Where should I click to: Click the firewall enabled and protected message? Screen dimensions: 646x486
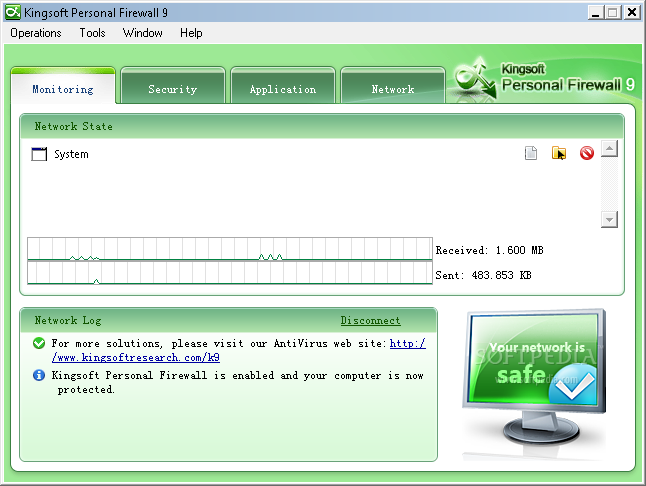pos(237,382)
